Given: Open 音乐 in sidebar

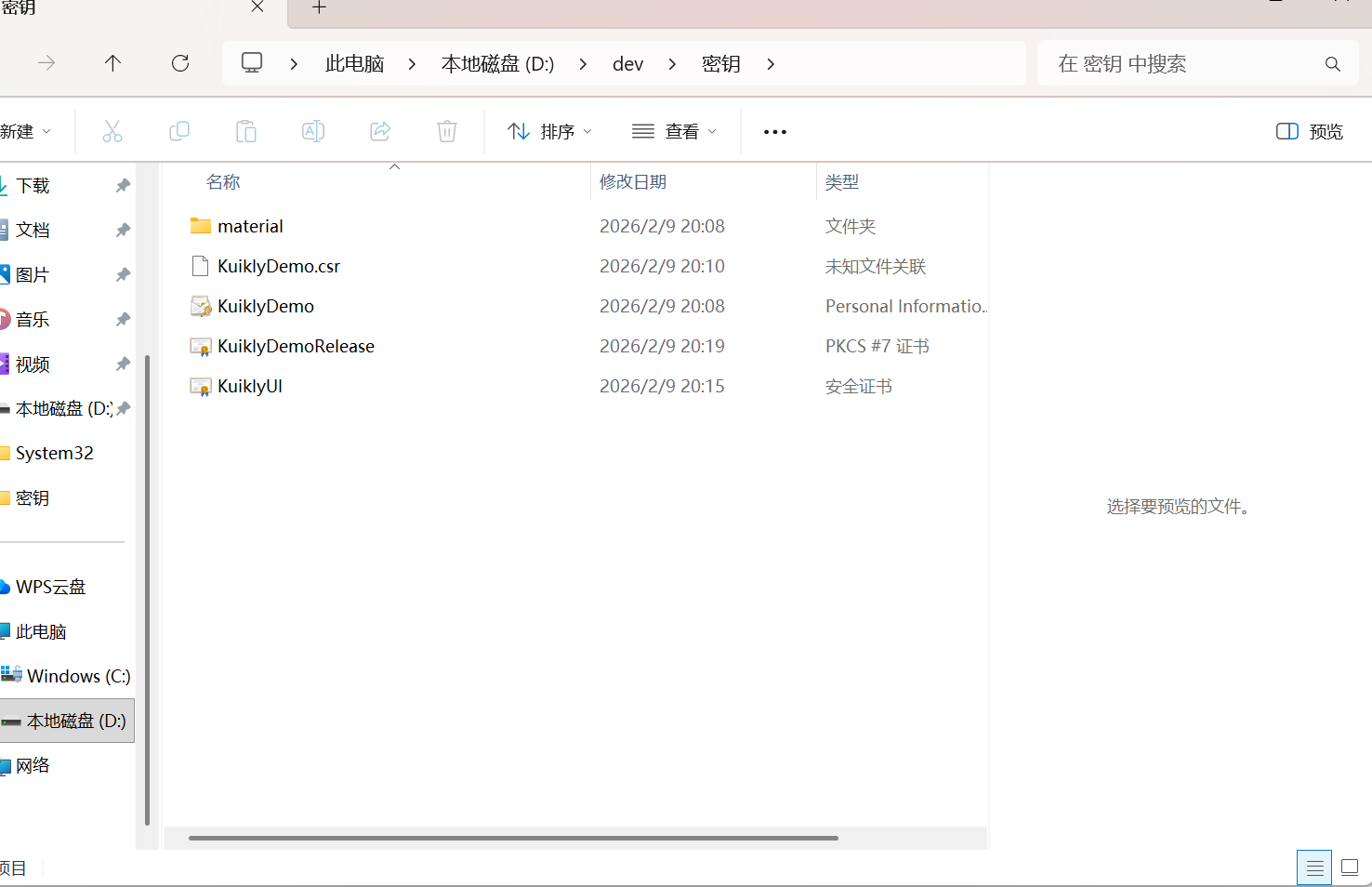Looking at the screenshot, I should pyautogui.click(x=33, y=320).
